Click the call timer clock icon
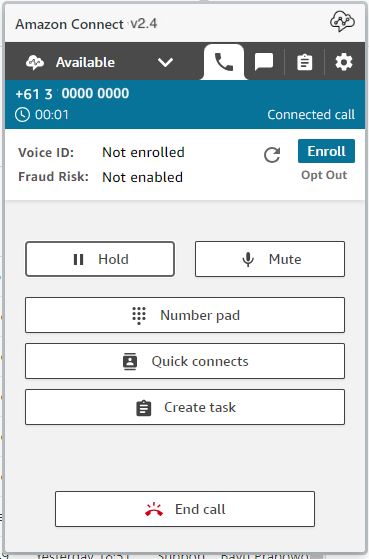The height and width of the screenshot is (559, 369). coord(22,115)
